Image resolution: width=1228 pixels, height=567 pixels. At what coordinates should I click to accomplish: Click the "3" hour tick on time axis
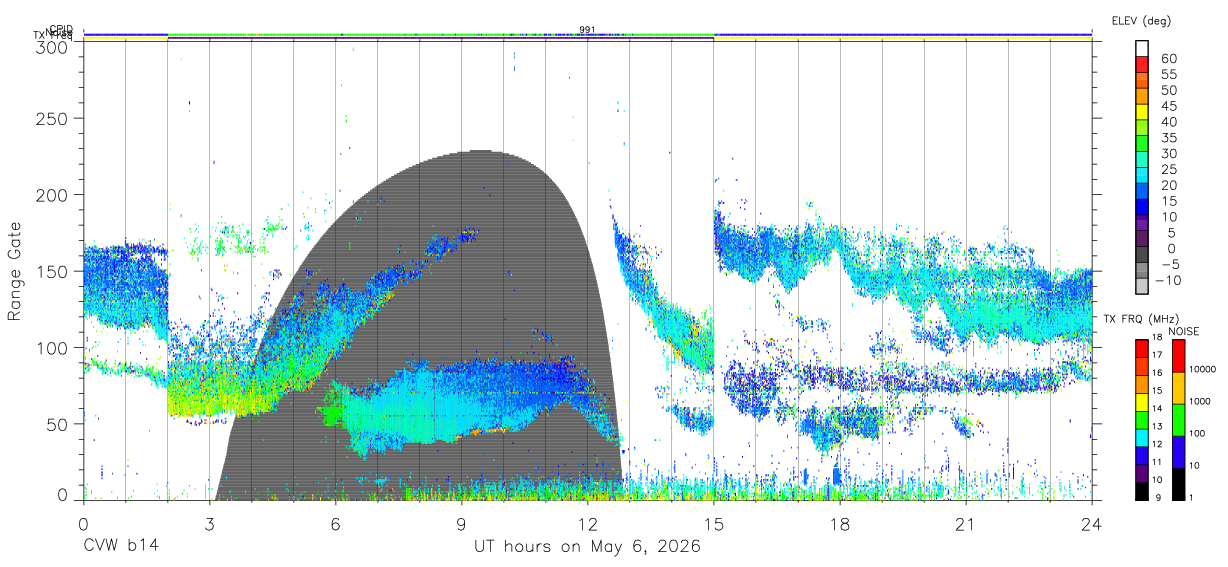click(210, 524)
